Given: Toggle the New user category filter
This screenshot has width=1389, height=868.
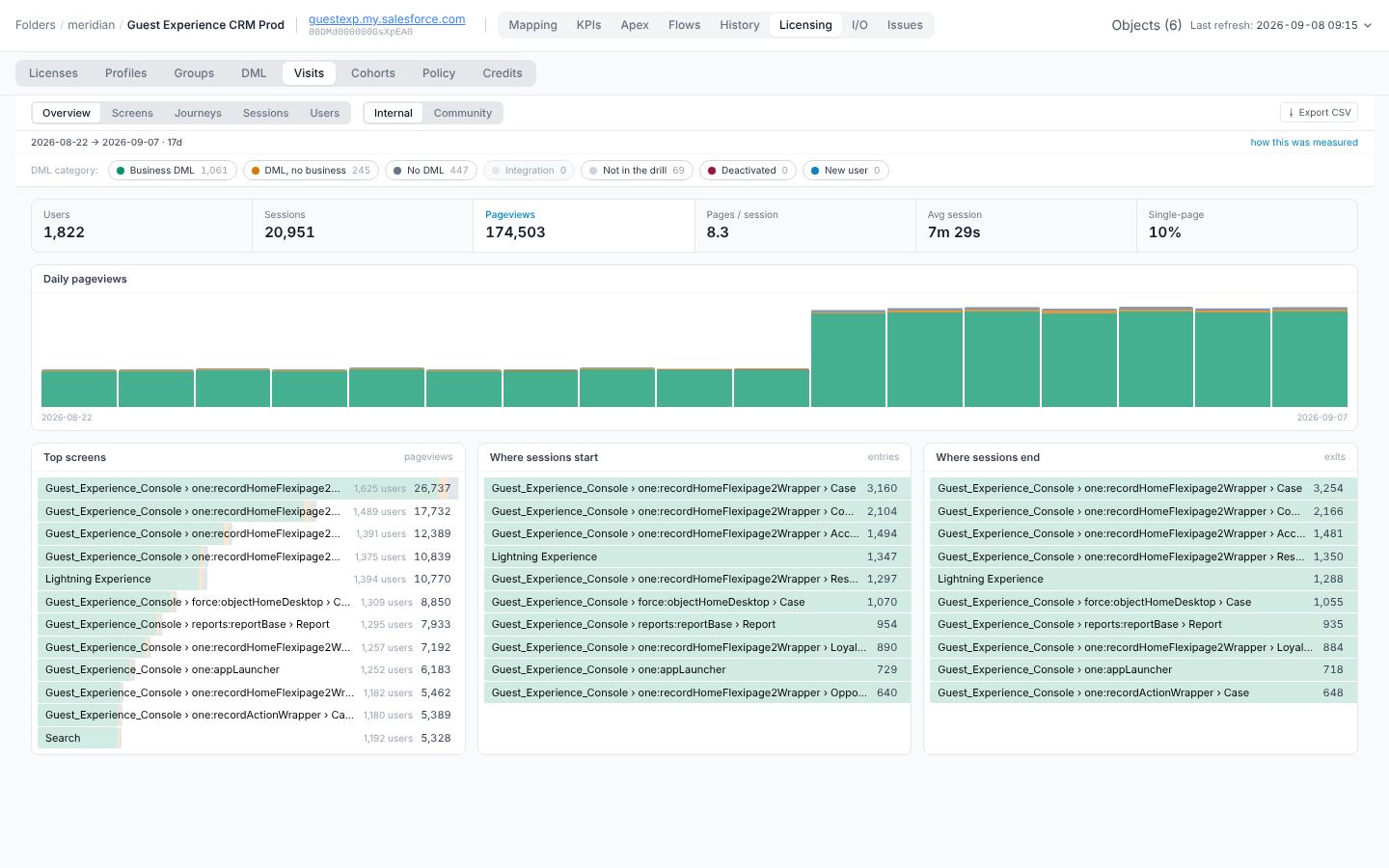Looking at the screenshot, I should (846, 171).
